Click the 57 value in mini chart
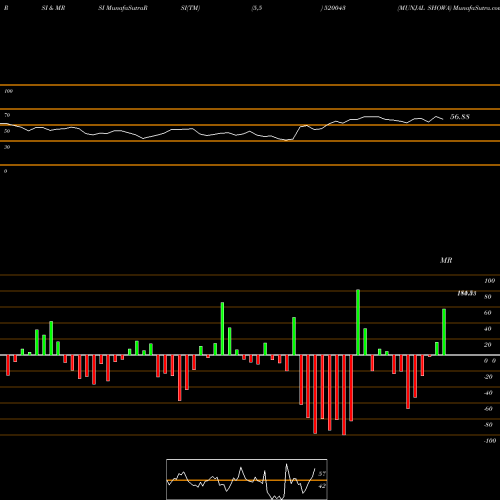Image resolution: width=500 pixels, height=500 pixels. [x=322, y=474]
